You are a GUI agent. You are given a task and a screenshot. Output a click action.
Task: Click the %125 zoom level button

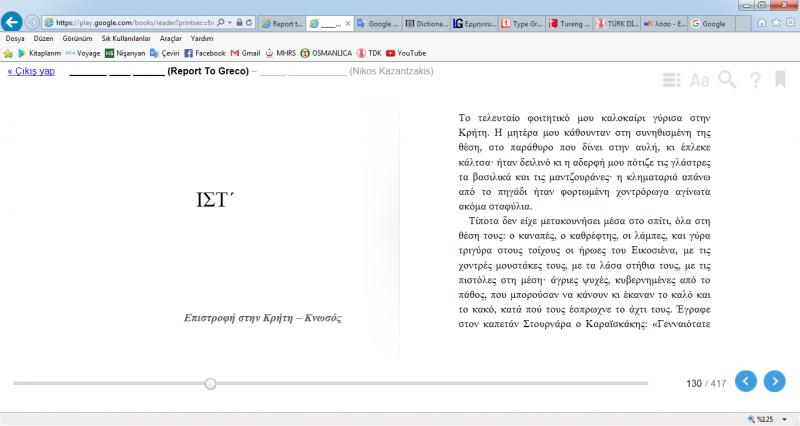(x=760, y=419)
